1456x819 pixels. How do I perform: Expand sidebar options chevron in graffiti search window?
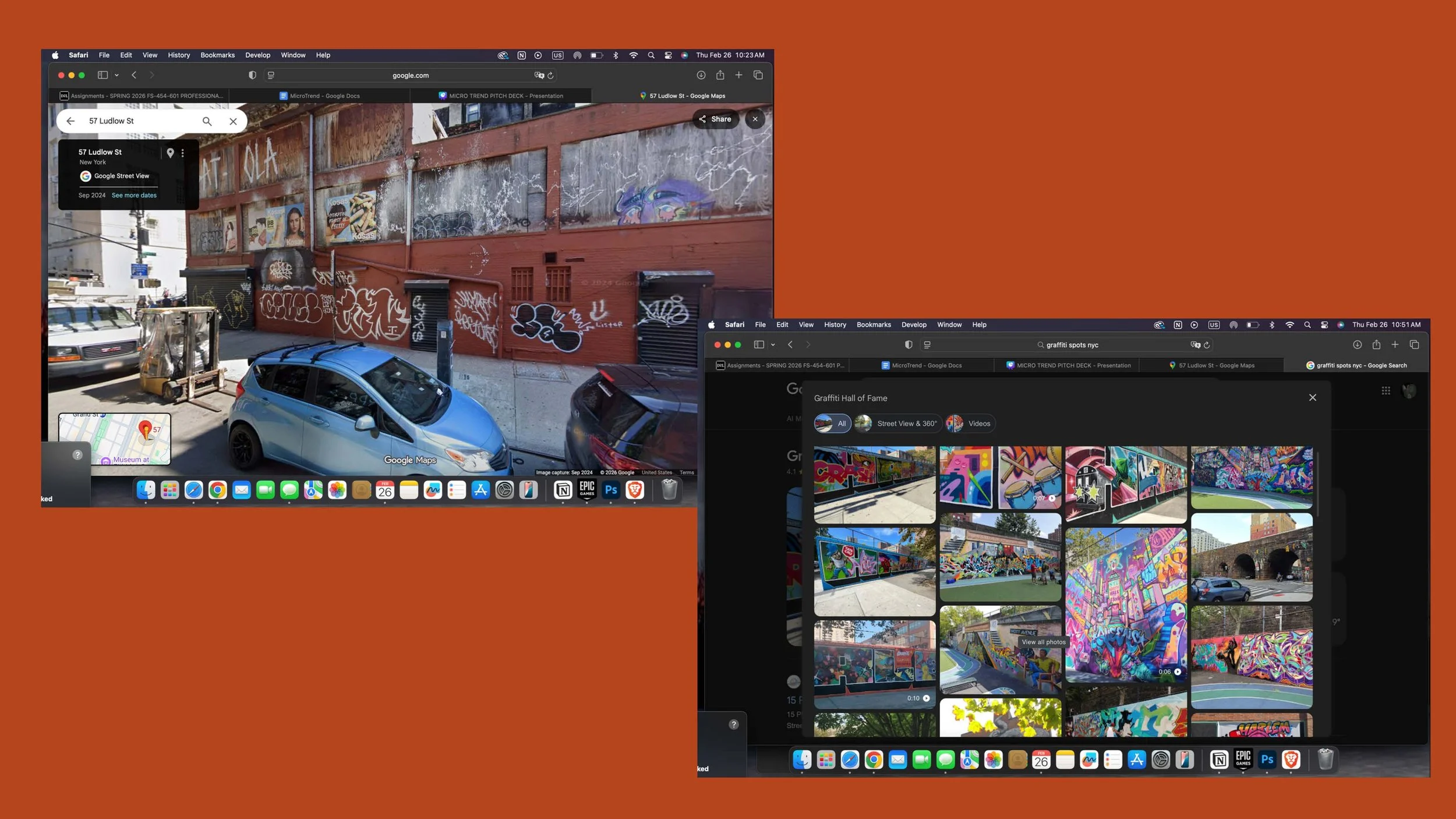point(773,345)
